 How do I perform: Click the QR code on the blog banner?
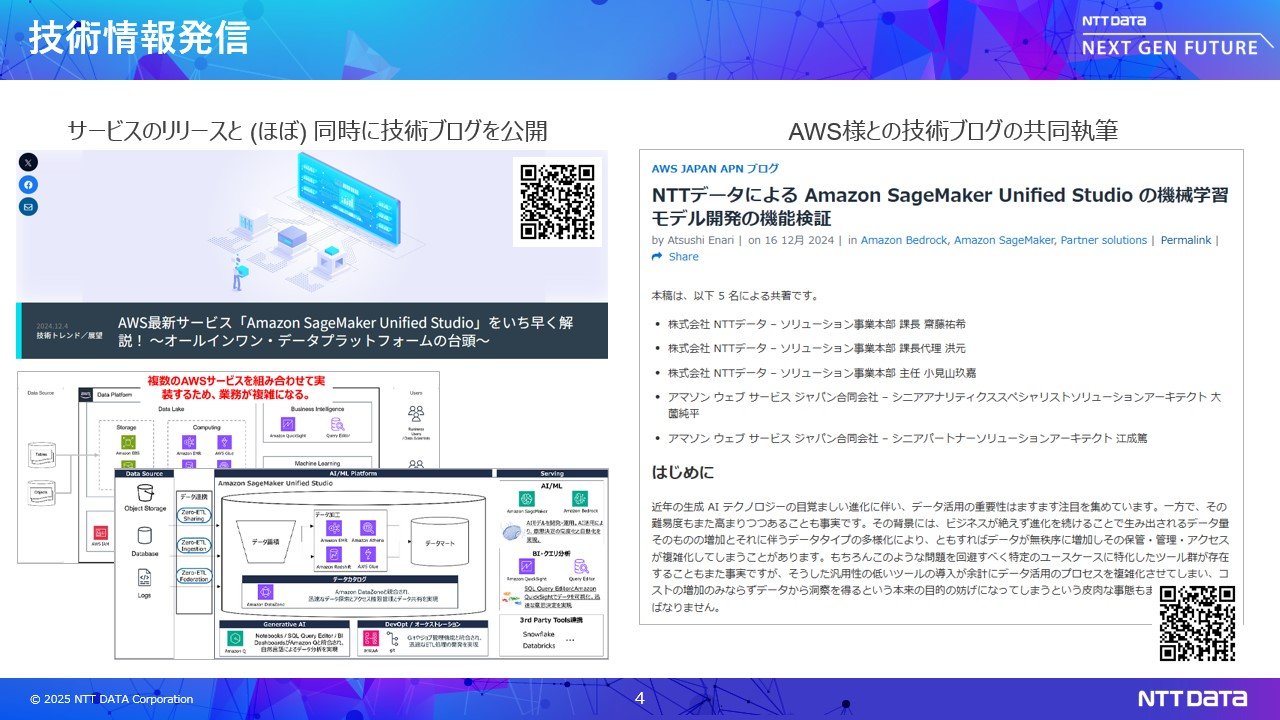tap(558, 201)
